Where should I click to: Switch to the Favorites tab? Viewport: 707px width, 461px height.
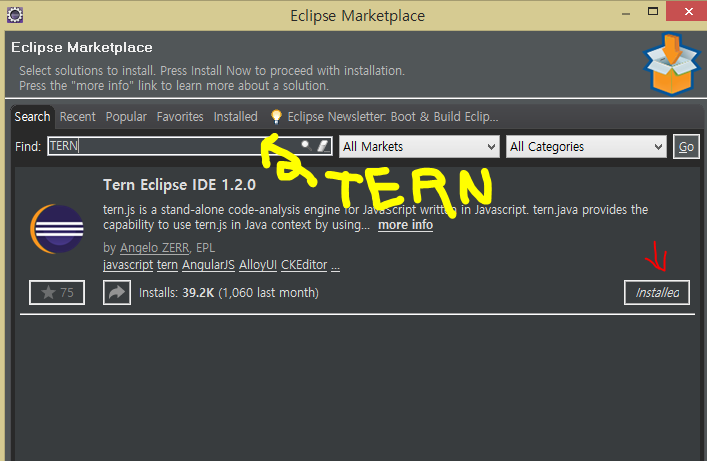180,117
